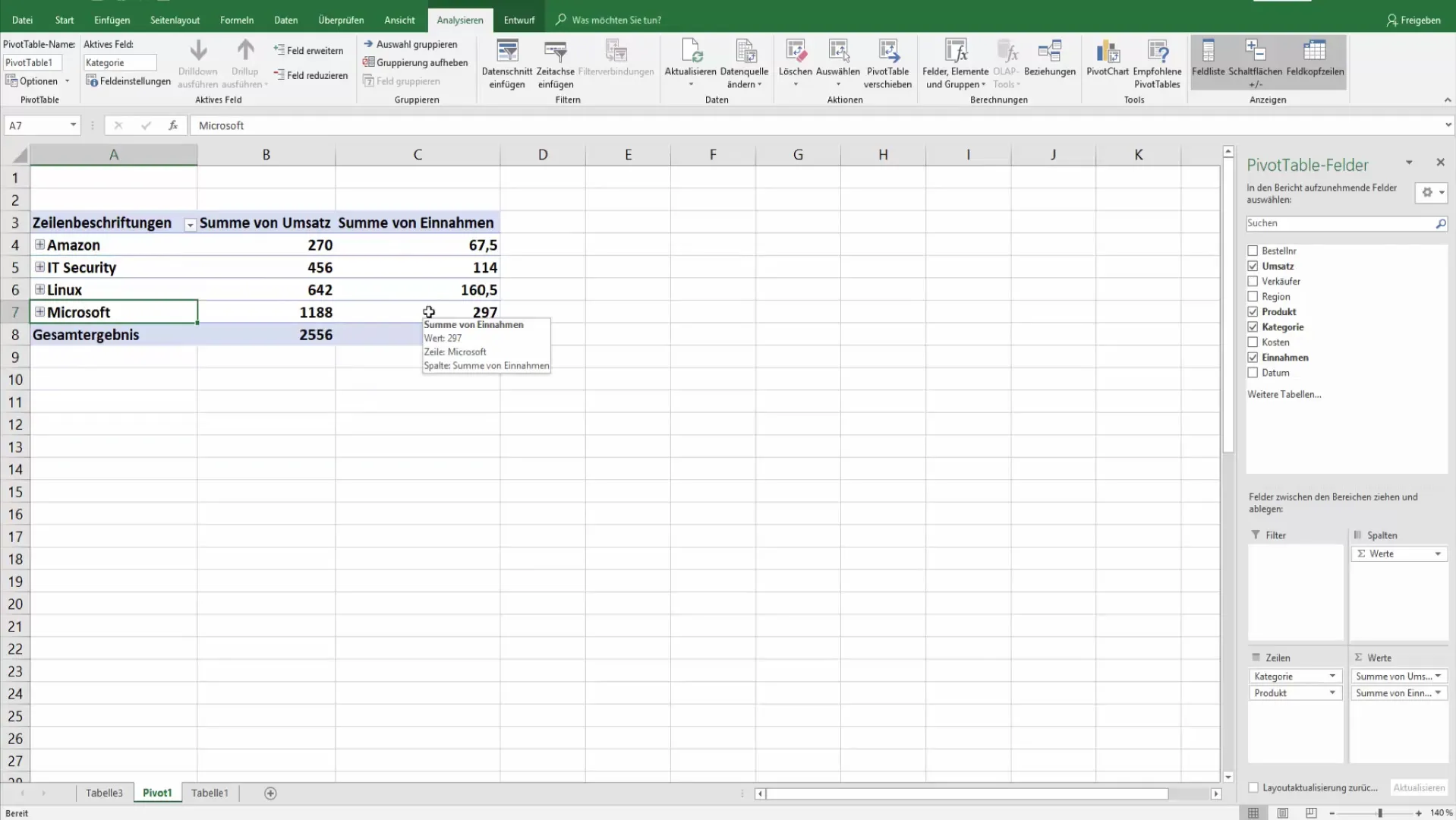The height and width of the screenshot is (820, 1456).
Task: Open Felder, Elemente und Gruppen
Action: 955,64
